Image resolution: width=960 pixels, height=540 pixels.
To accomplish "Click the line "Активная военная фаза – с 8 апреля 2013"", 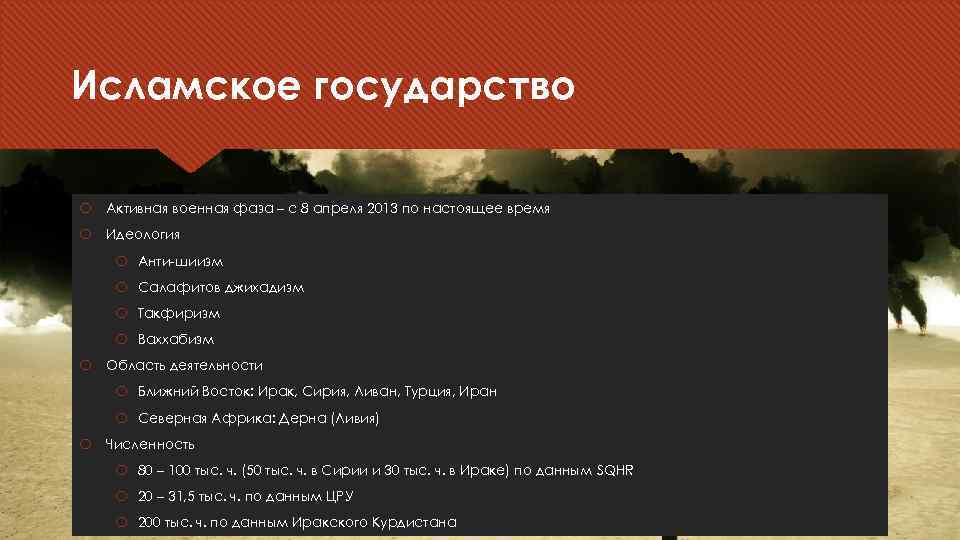I will 328,209.
